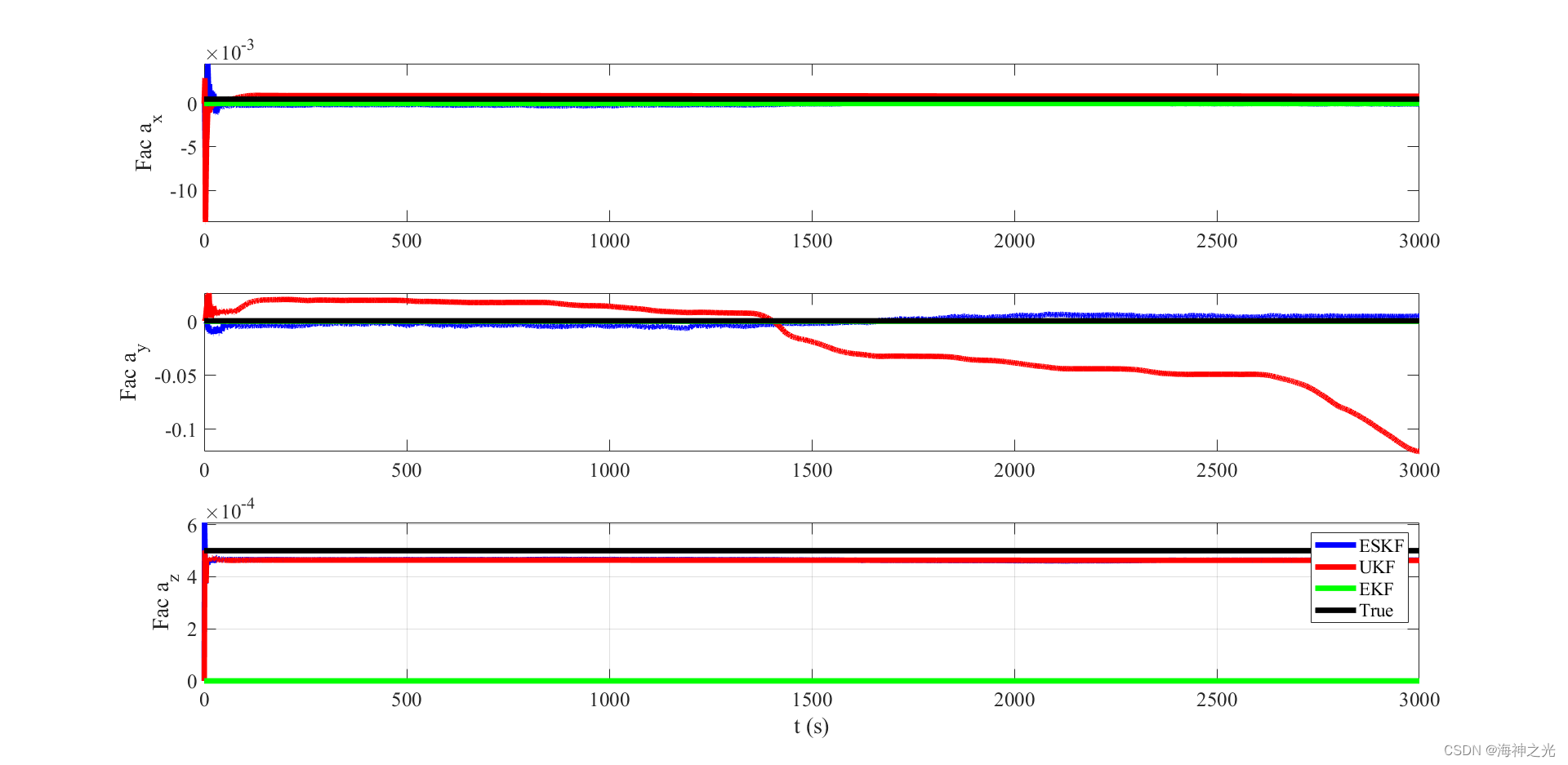Click the red UKF legend line sample
The width and height of the screenshot is (1568, 765).
1335,567
